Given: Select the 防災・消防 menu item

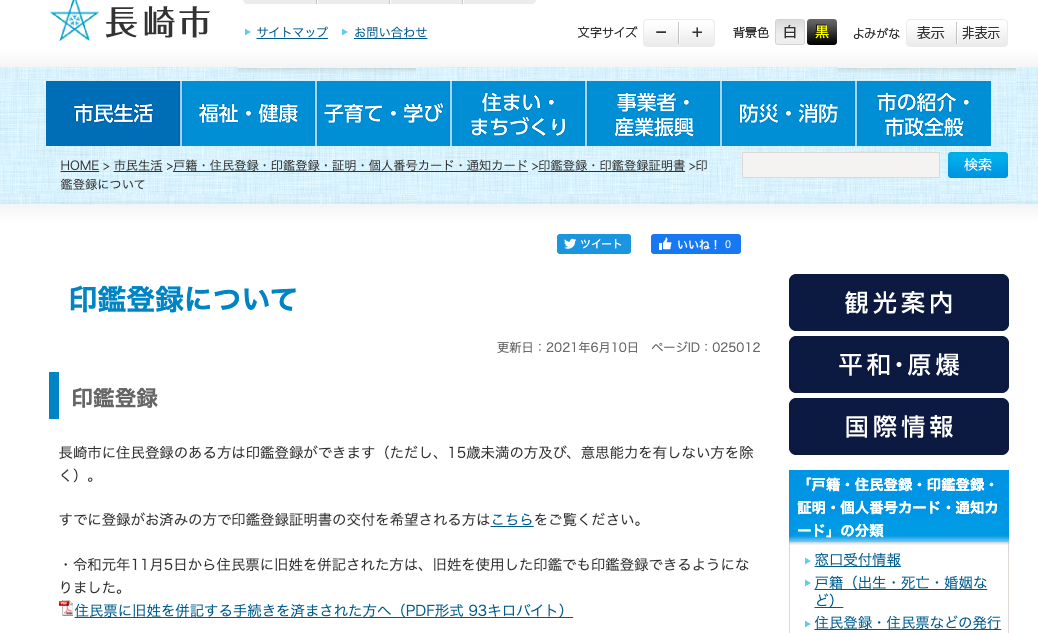Looking at the screenshot, I should (788, 114).
